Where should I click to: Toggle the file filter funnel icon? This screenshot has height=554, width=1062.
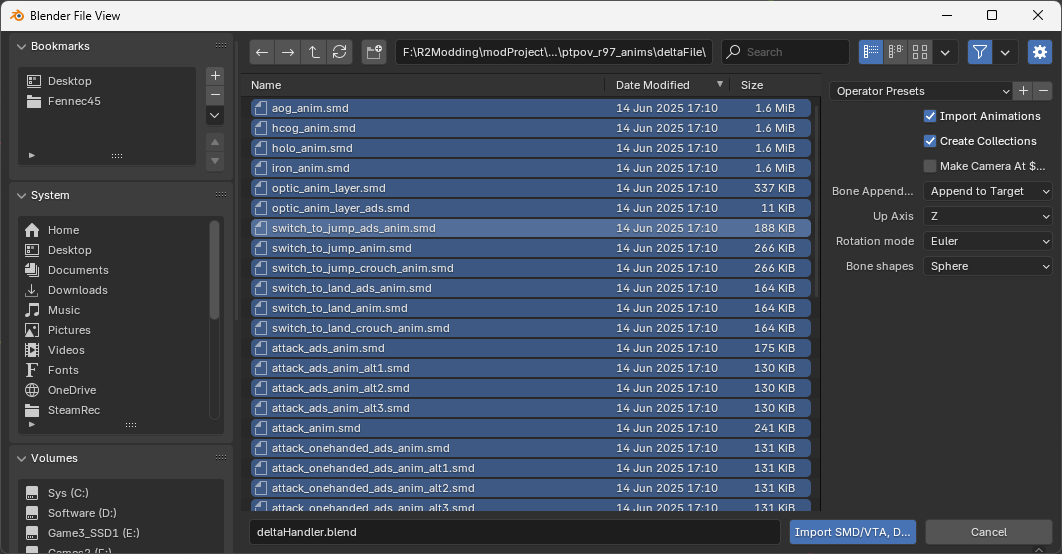tap(979, 52)
